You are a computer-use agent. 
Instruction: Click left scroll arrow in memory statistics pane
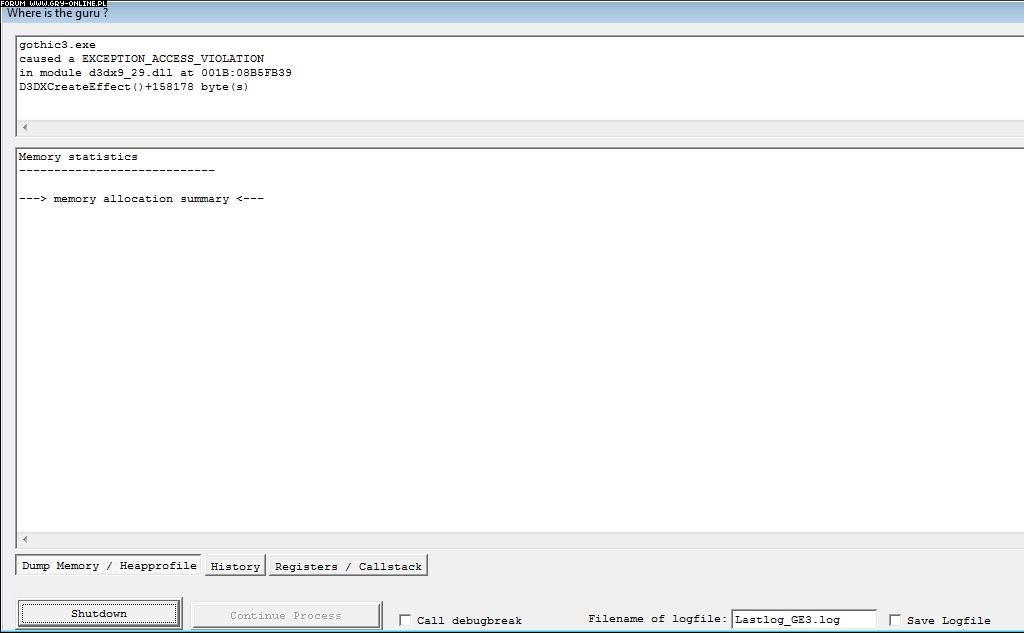[x=25, y=540]
